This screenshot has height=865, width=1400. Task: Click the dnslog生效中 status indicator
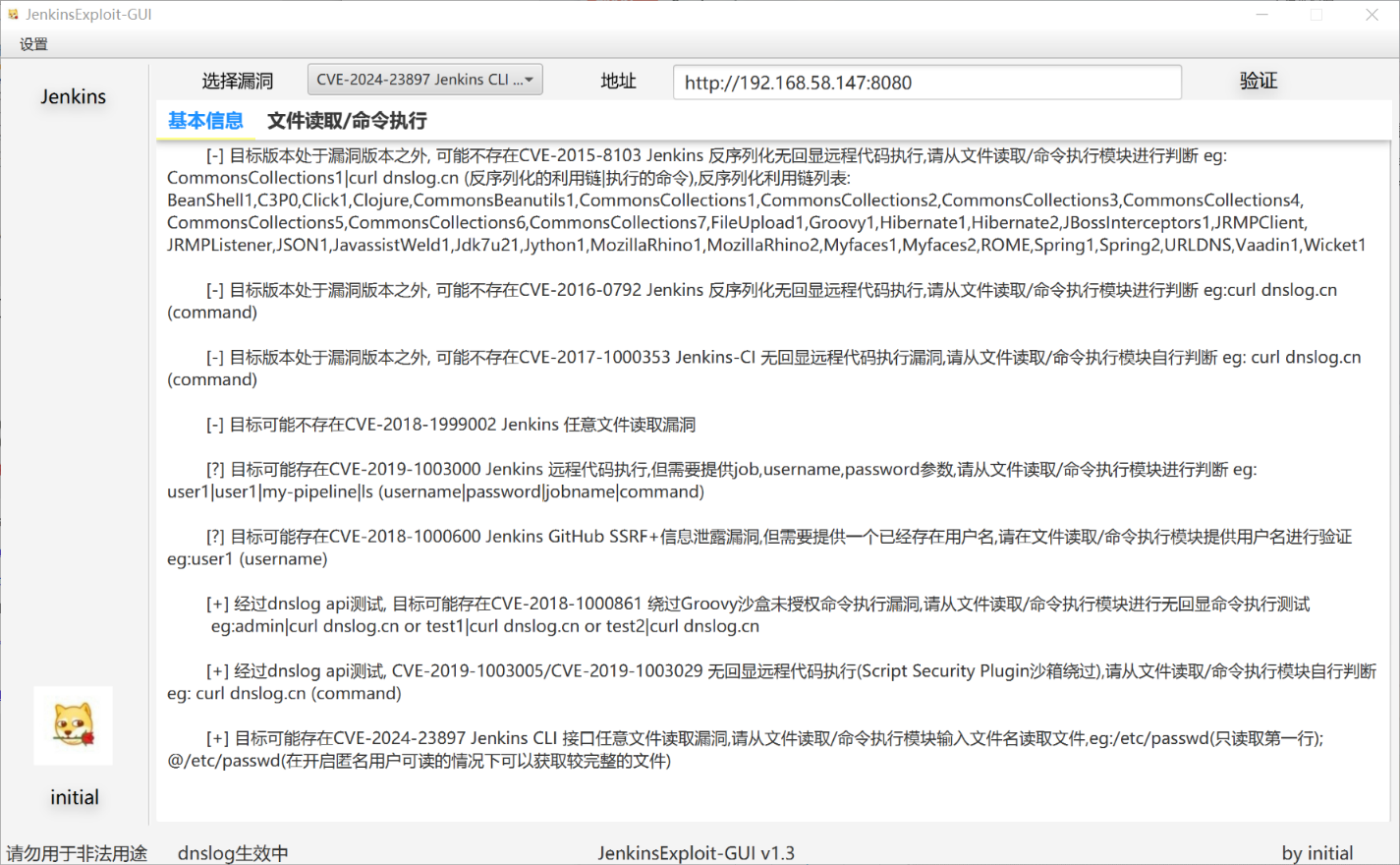[x=233, y=853]
